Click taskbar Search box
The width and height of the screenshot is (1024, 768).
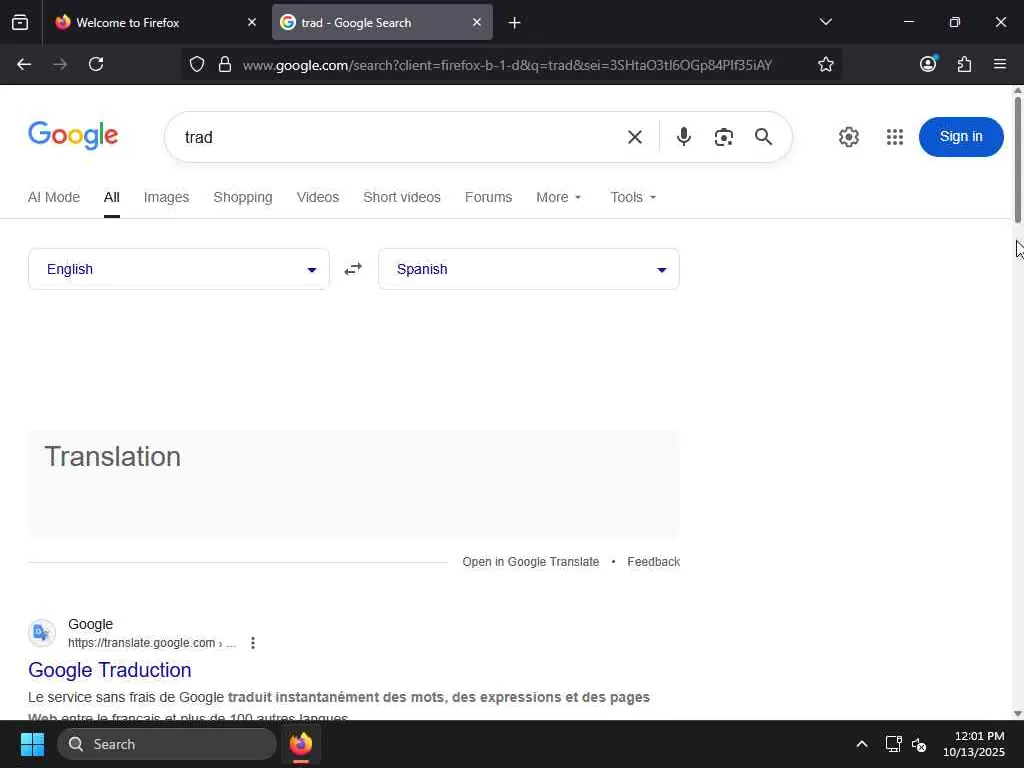pos(167,744)
